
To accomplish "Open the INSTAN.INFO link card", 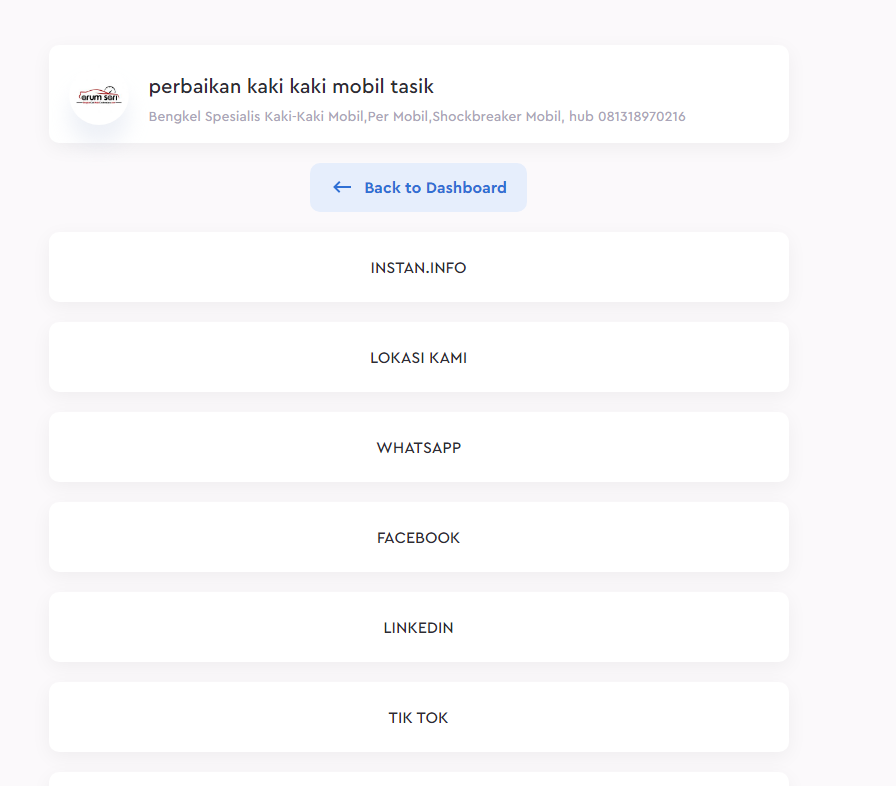I will pos(419,267).
